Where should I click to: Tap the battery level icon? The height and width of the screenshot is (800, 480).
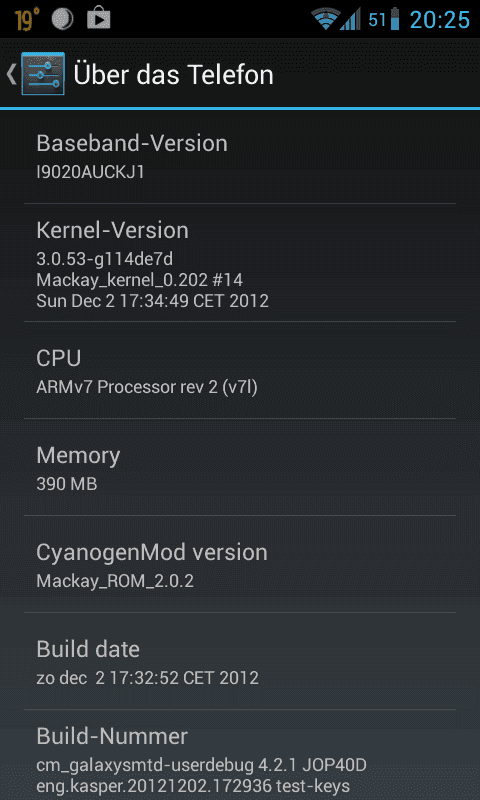click(395, 19)
